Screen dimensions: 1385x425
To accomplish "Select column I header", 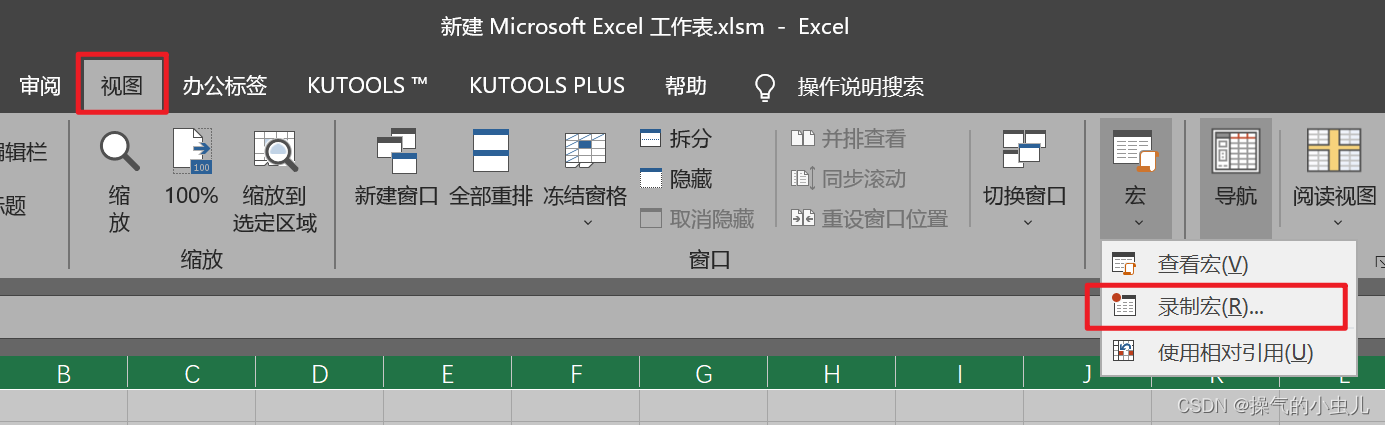I will click(960, 374).
